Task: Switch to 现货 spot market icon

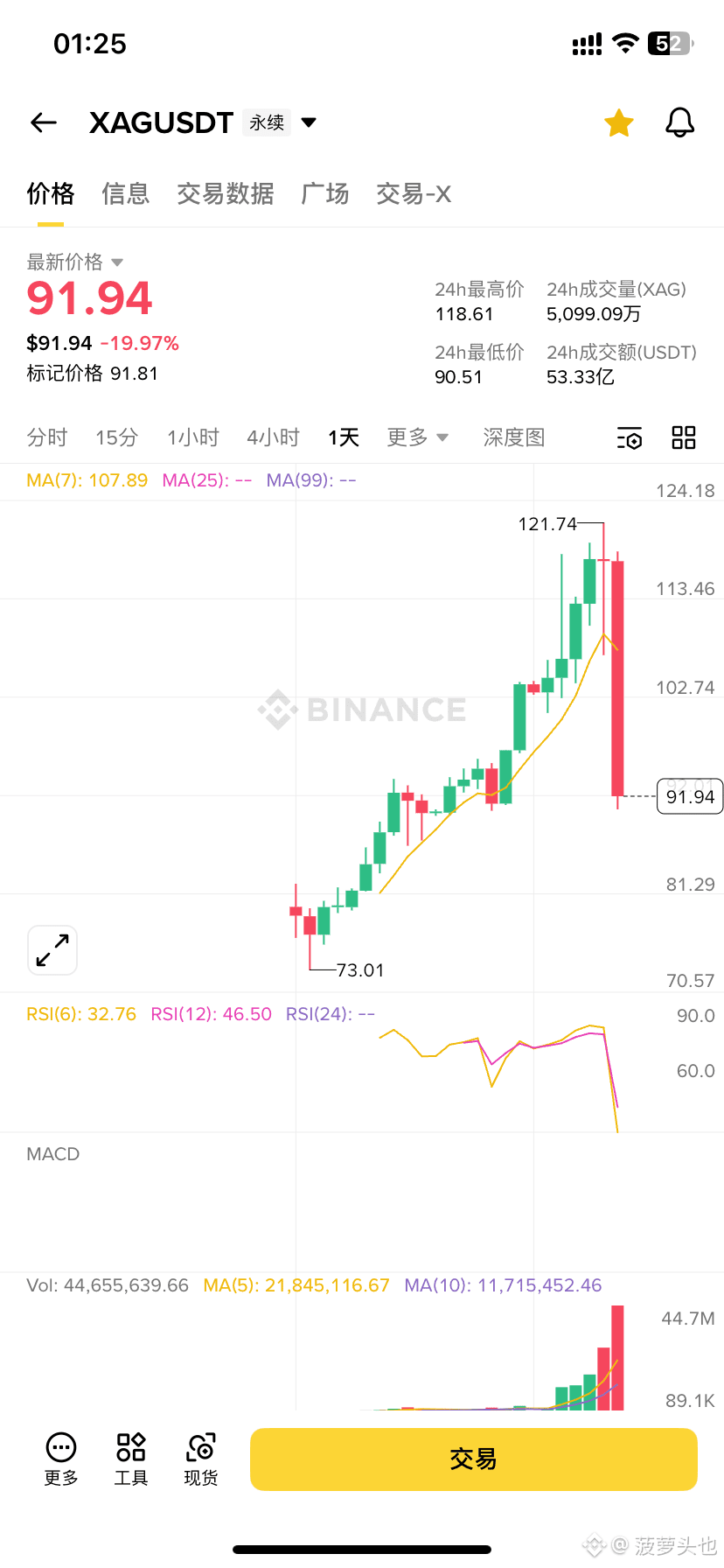Action: 201,1459
